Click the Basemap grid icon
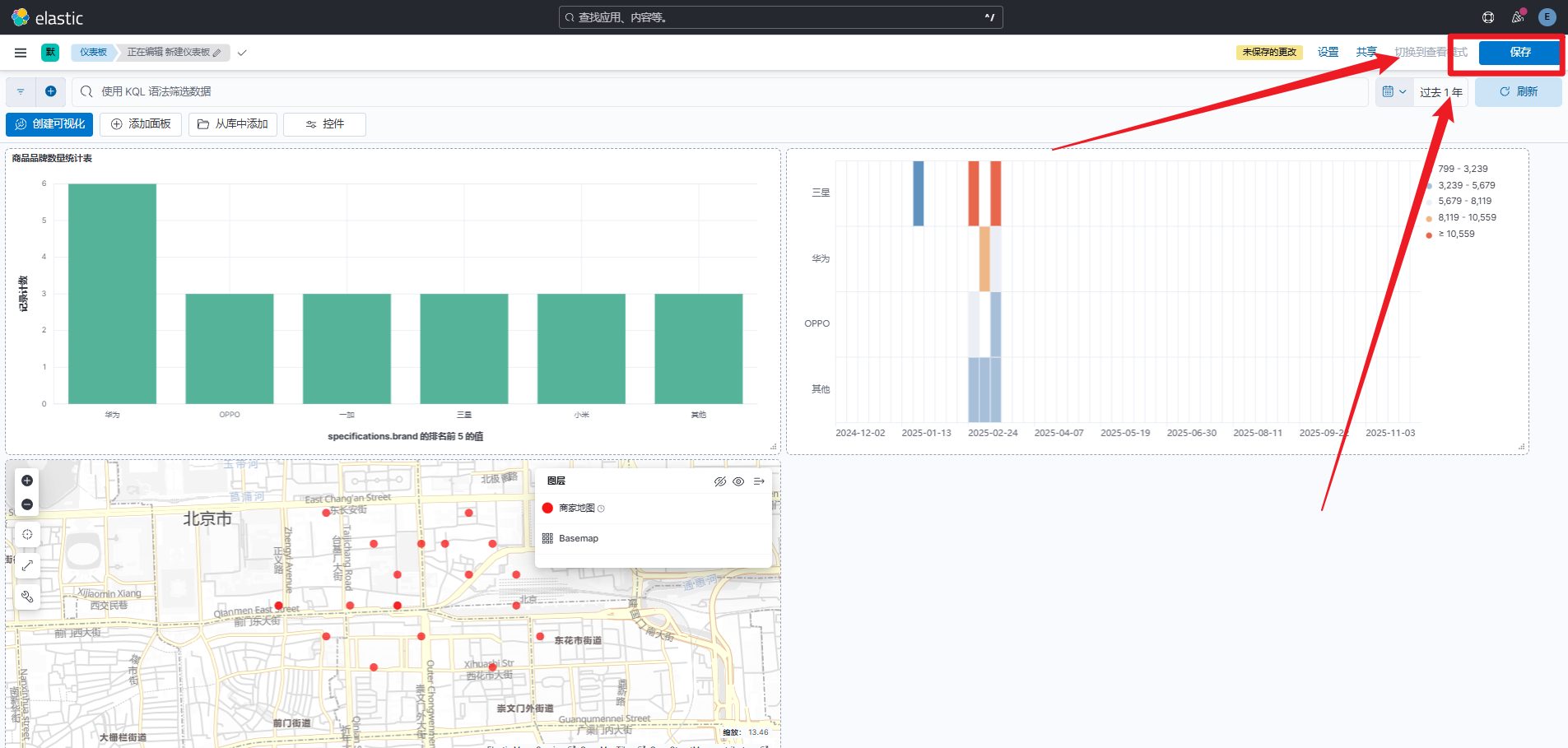The image size is (1568, 748). click(x=547, y=538)
